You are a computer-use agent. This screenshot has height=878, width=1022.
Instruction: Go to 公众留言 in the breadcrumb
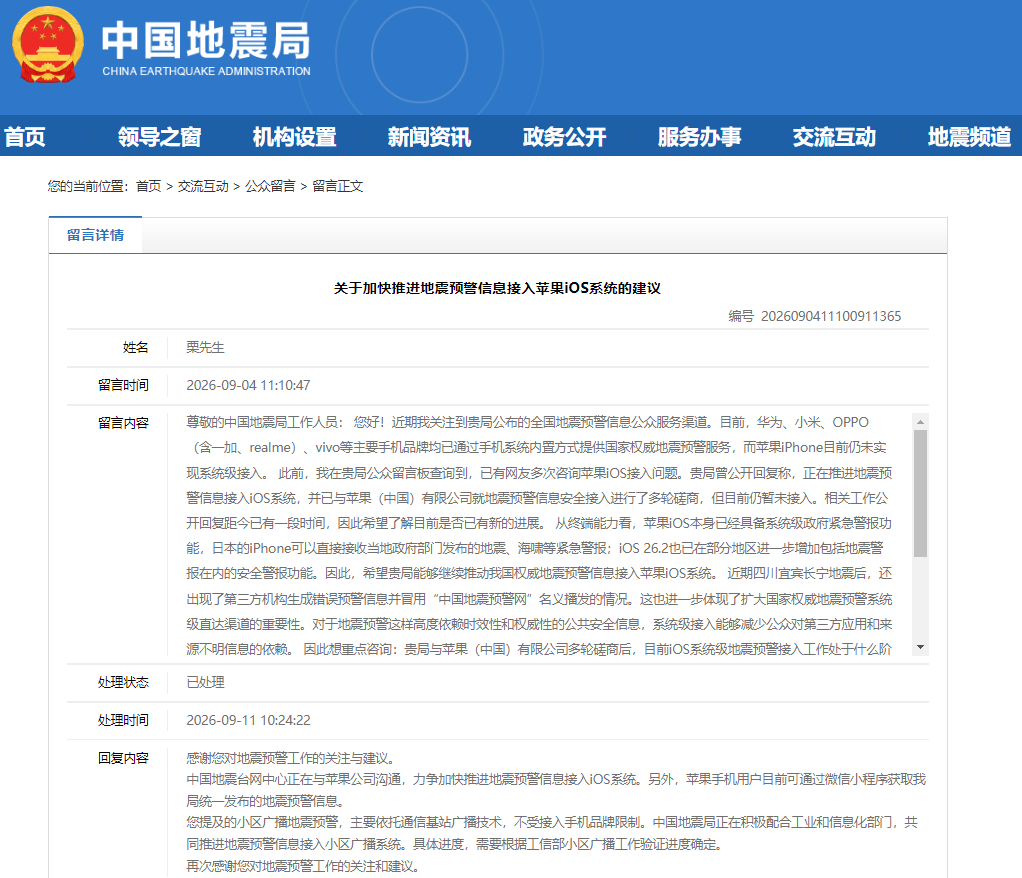(270, 186)
